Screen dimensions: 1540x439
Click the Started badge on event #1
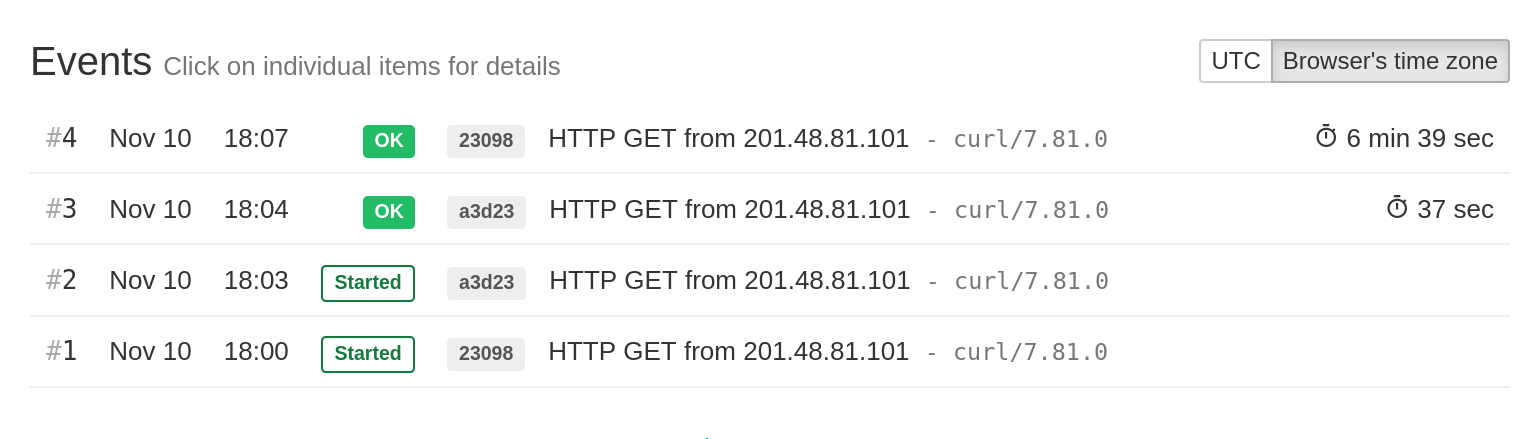click(x=368, y=354)
